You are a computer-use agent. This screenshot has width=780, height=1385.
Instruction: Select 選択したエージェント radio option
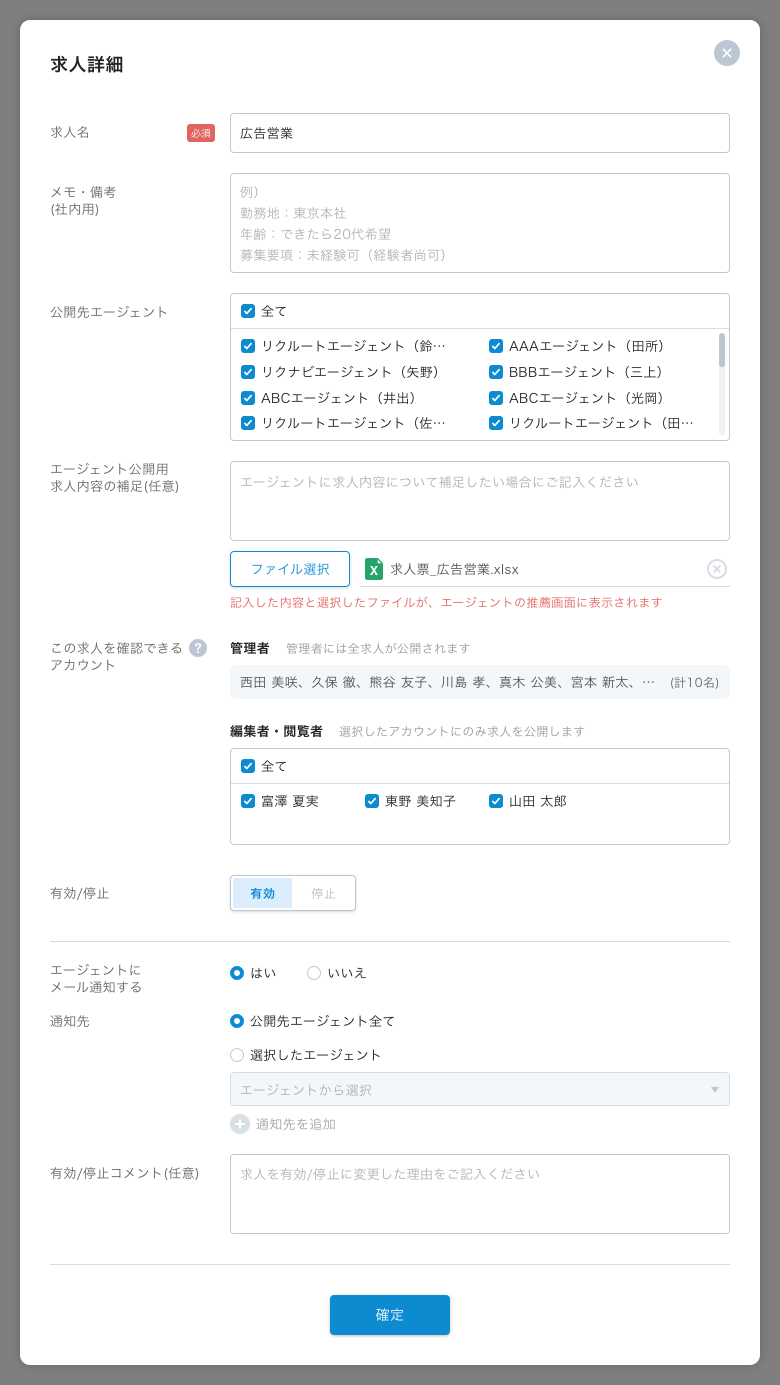click(237, 1055)
